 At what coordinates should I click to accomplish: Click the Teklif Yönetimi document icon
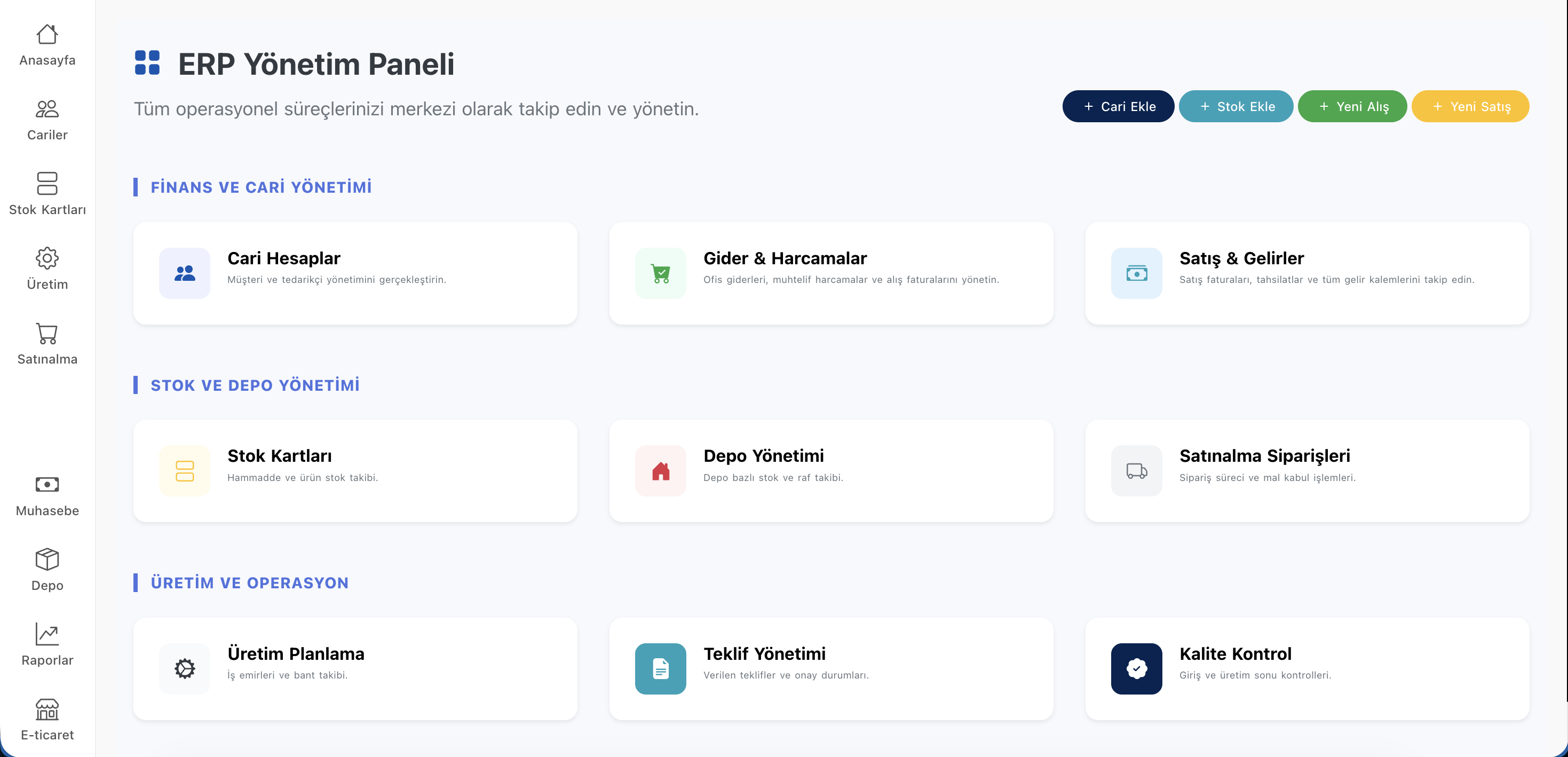pos(660,668)
